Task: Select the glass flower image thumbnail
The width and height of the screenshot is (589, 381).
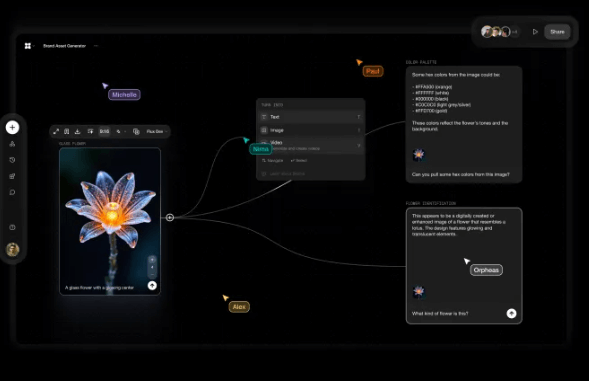Action: 110,221
